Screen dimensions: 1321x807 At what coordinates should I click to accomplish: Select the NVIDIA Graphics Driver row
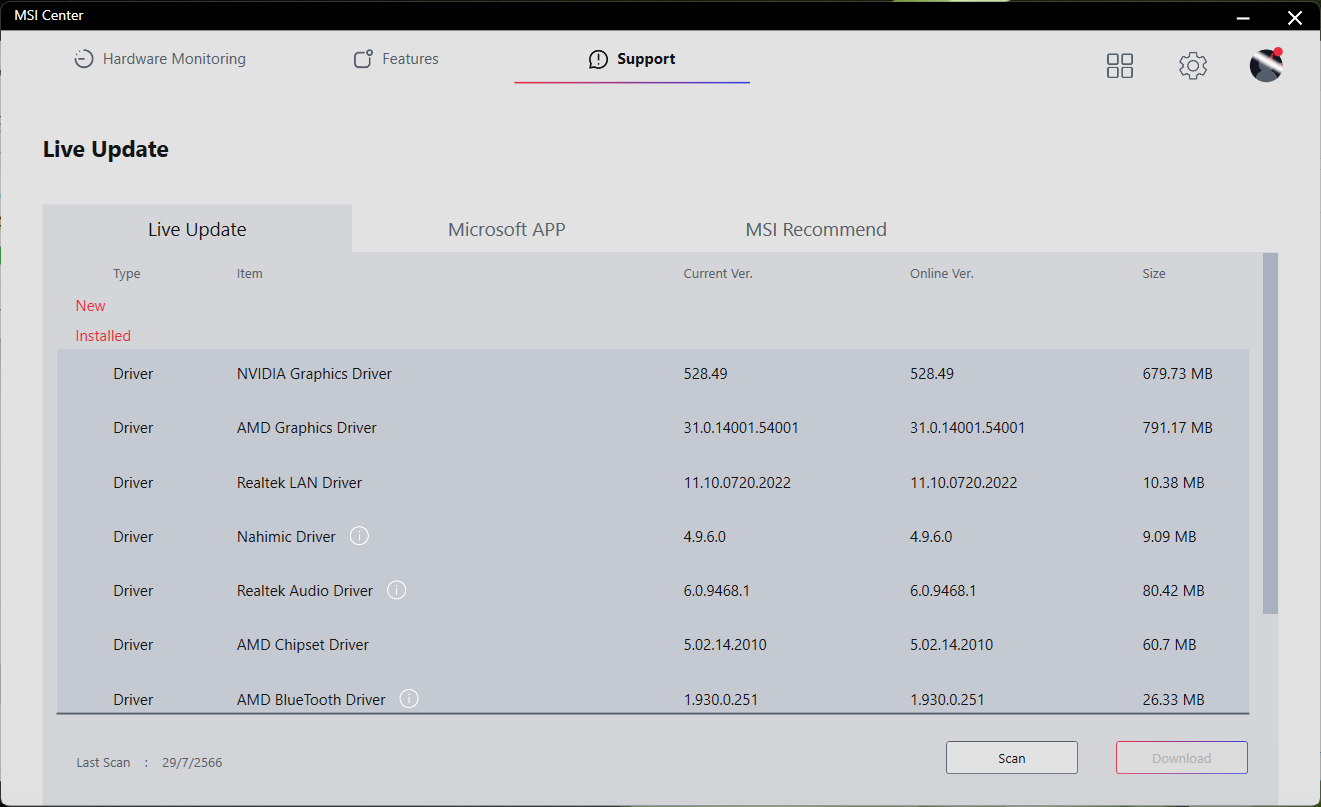652,374
